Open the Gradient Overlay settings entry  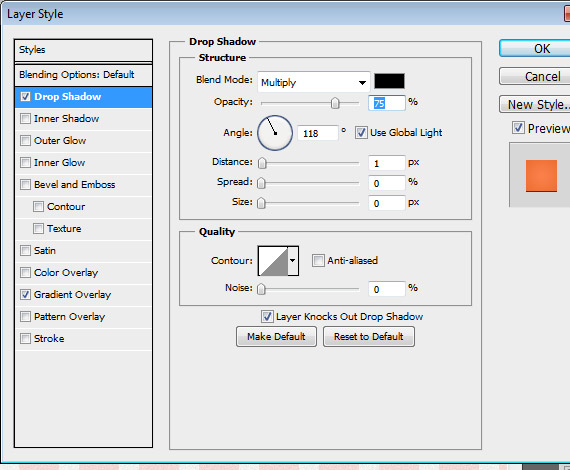83,295
